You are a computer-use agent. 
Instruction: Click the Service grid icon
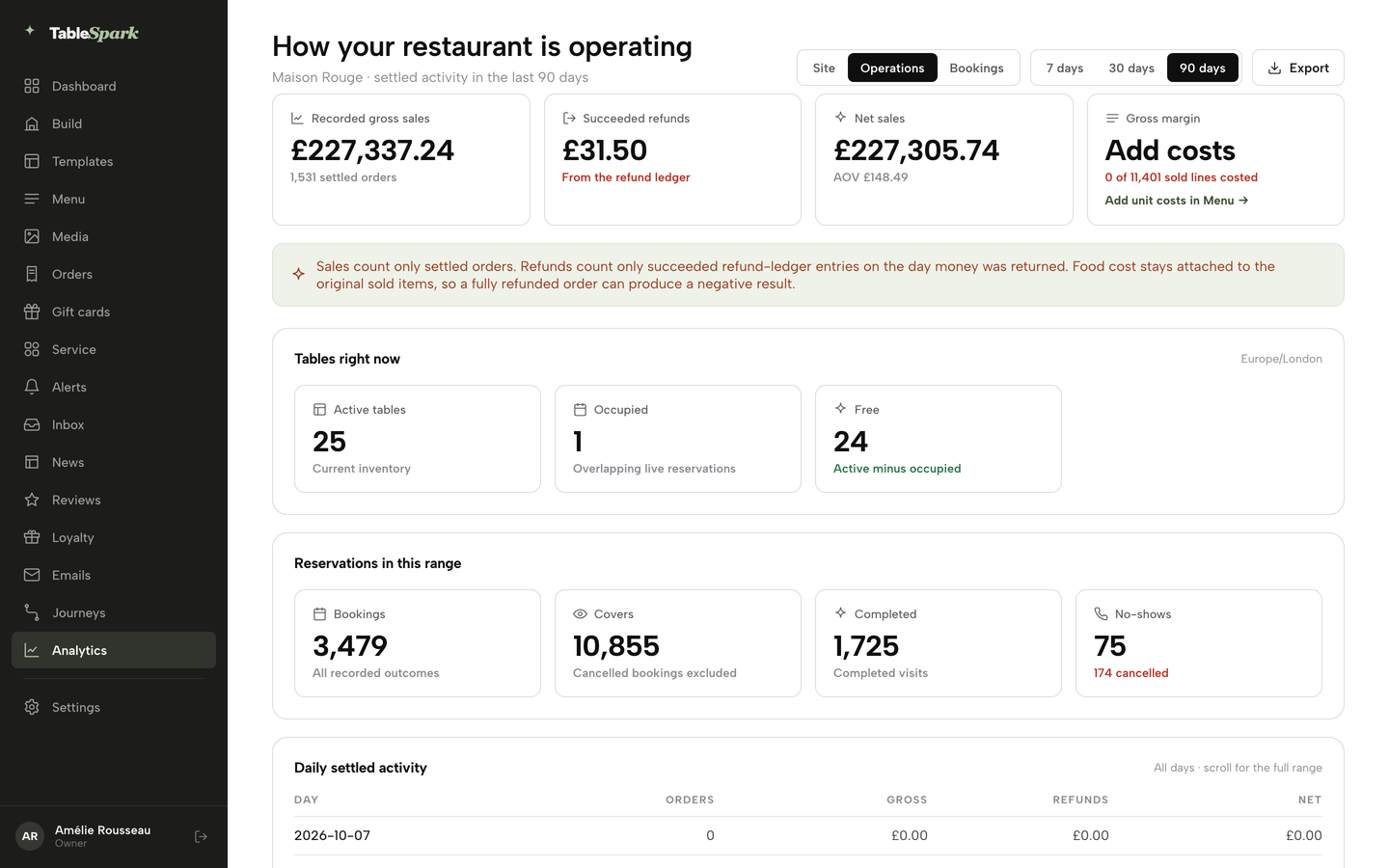(32, 349)
